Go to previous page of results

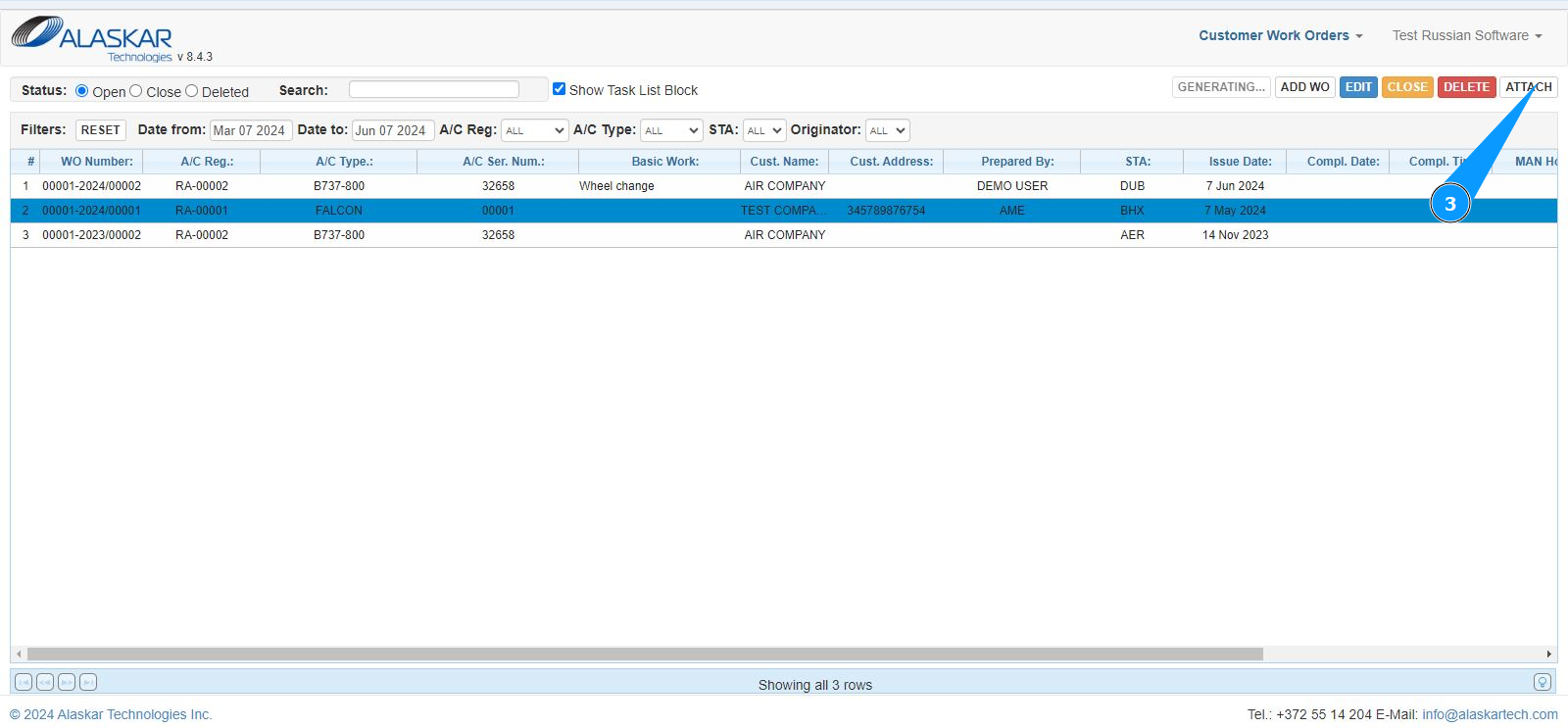45,682
